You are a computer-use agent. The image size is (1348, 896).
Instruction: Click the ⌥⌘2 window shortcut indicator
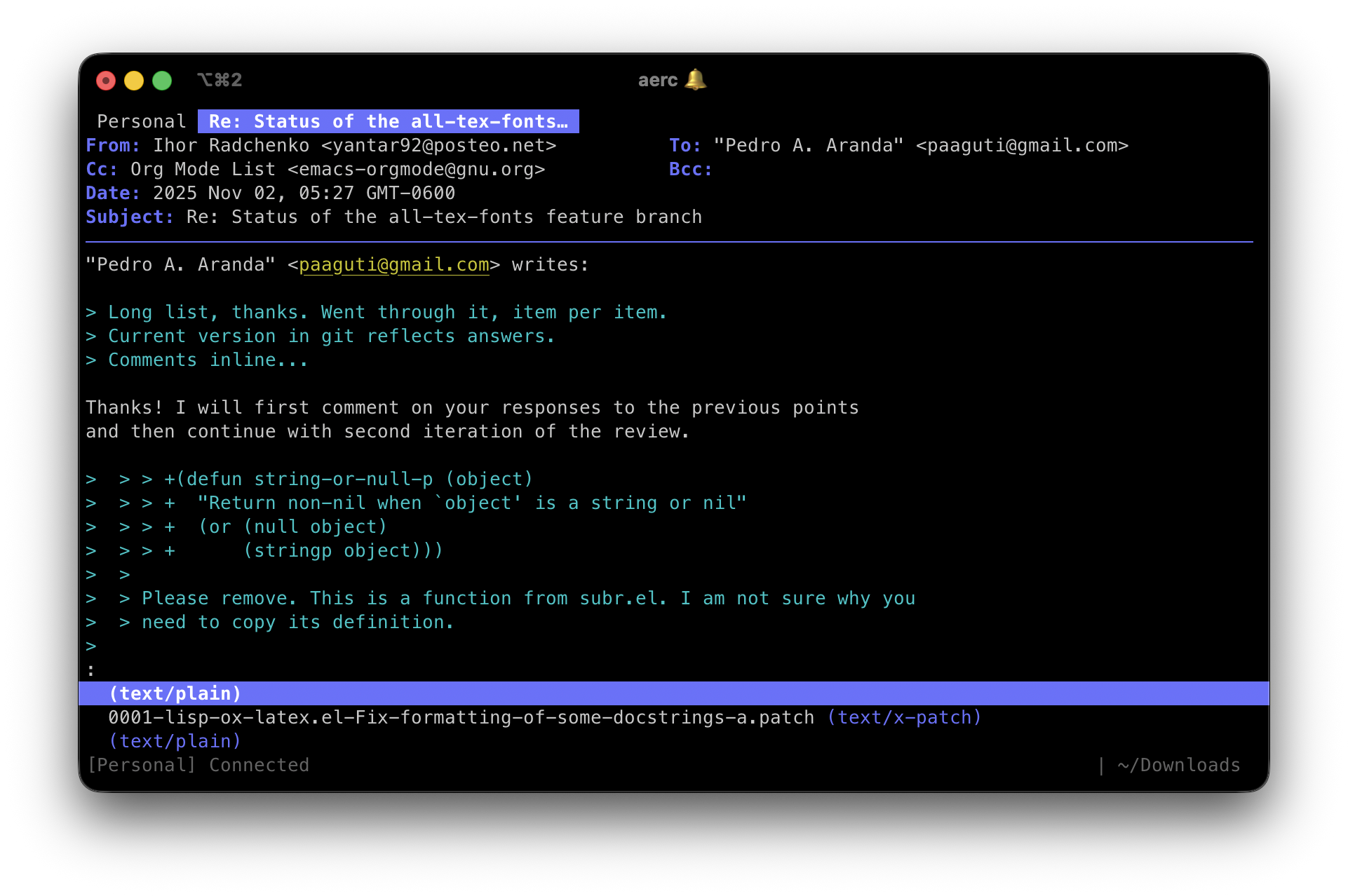click(220, 79)
